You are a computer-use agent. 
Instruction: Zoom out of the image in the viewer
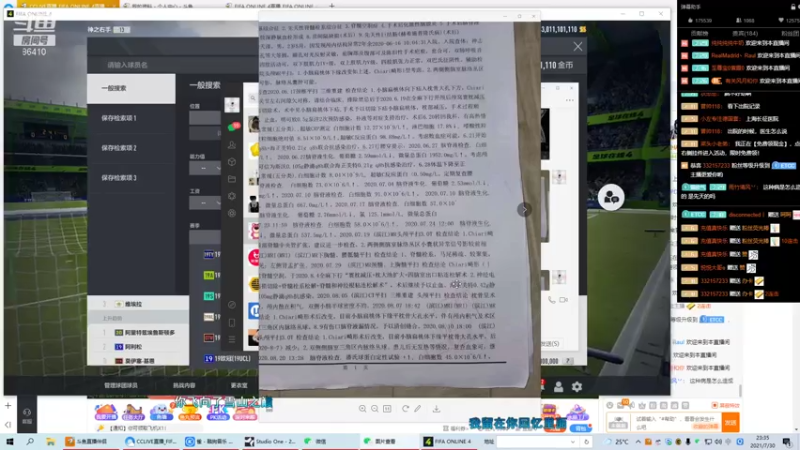[x=374, y=409]
